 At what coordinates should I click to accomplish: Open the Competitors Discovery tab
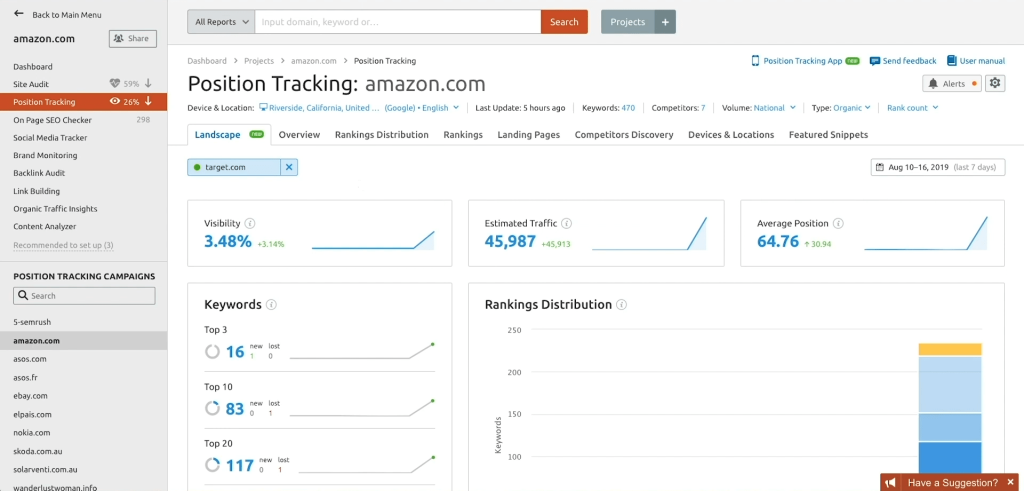tap(624, 135)
